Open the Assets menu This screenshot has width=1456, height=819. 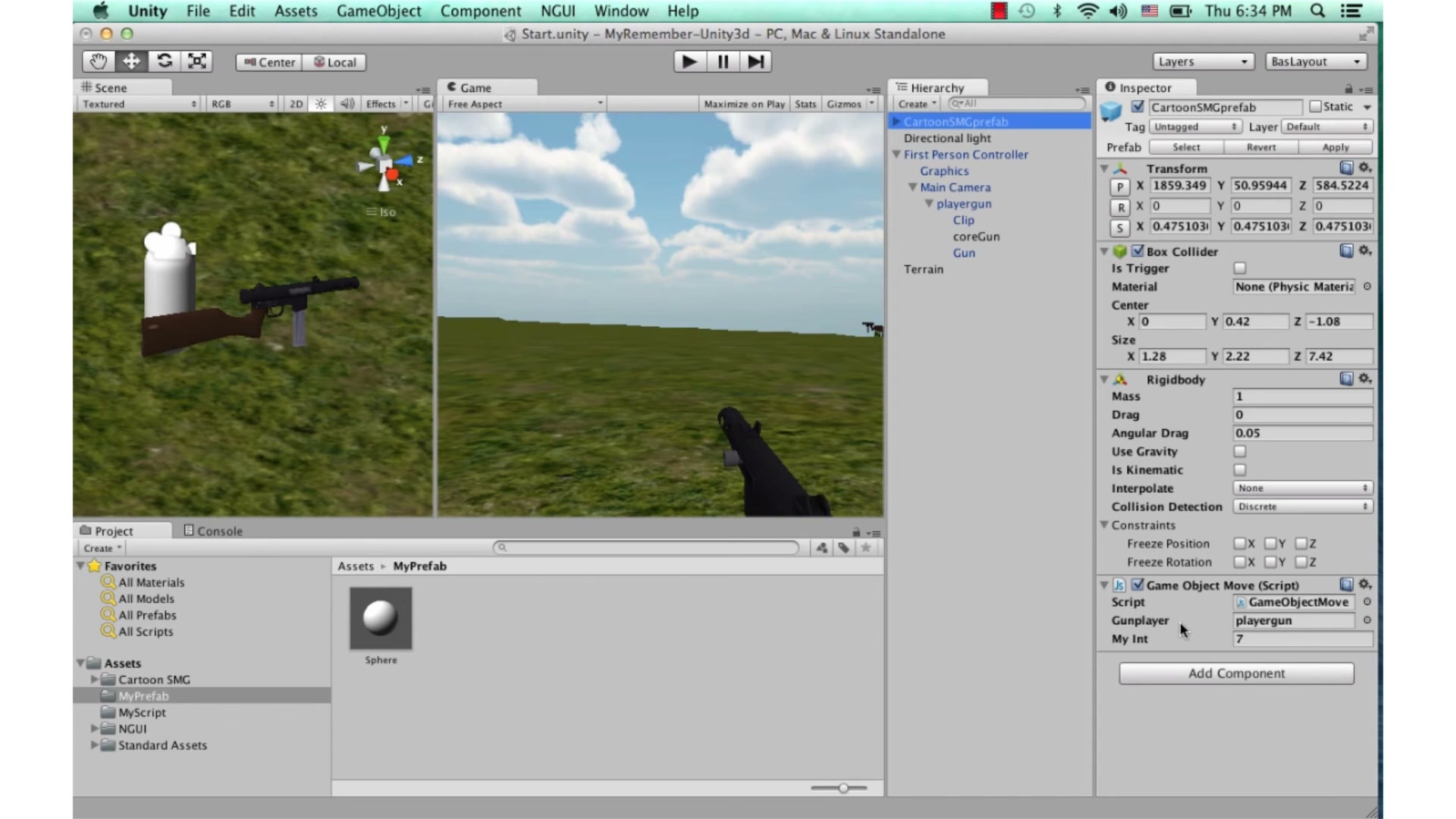click(296, 11)
